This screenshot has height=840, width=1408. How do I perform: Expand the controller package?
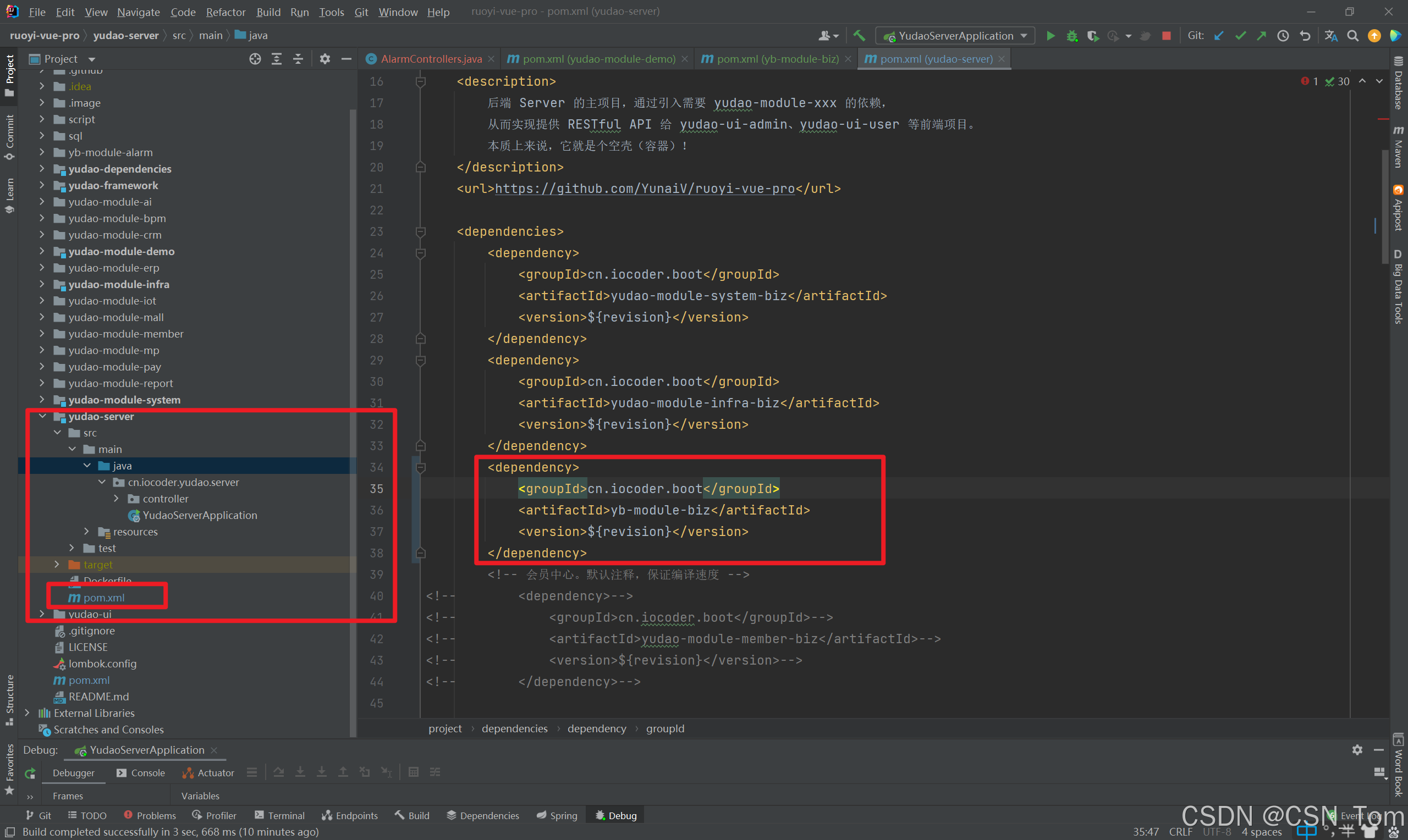point(116,499)
